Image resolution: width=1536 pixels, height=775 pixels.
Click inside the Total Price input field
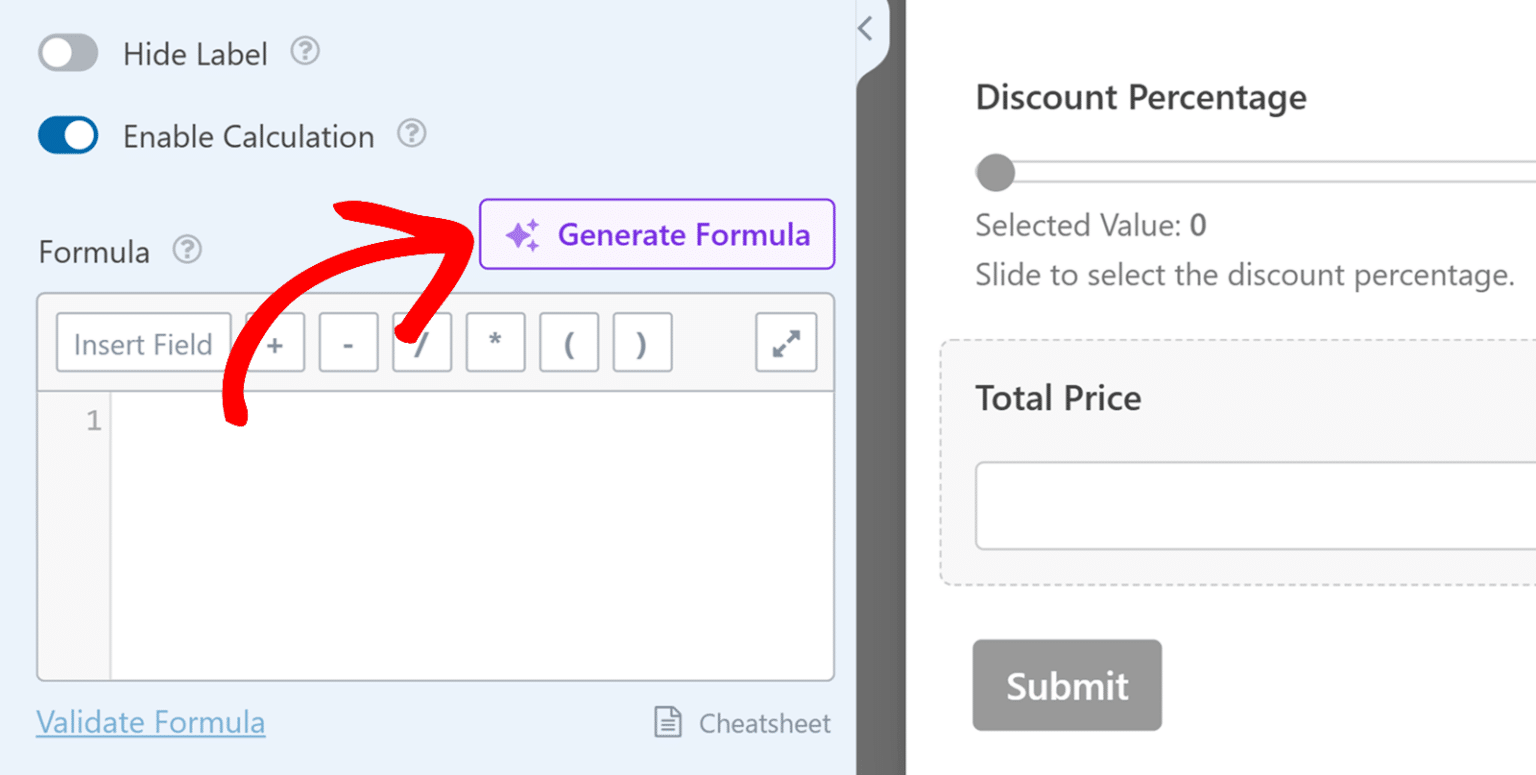(1250, 504)
